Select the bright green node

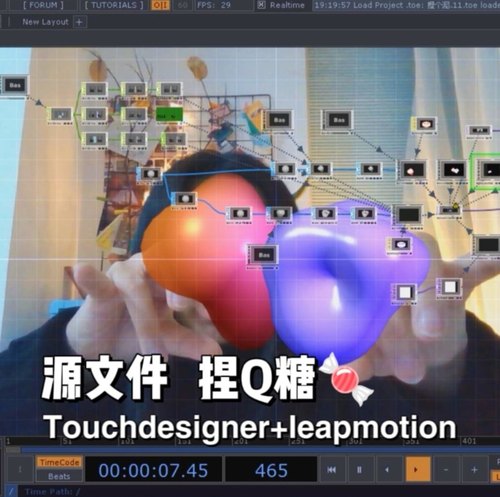coord(170,115)
